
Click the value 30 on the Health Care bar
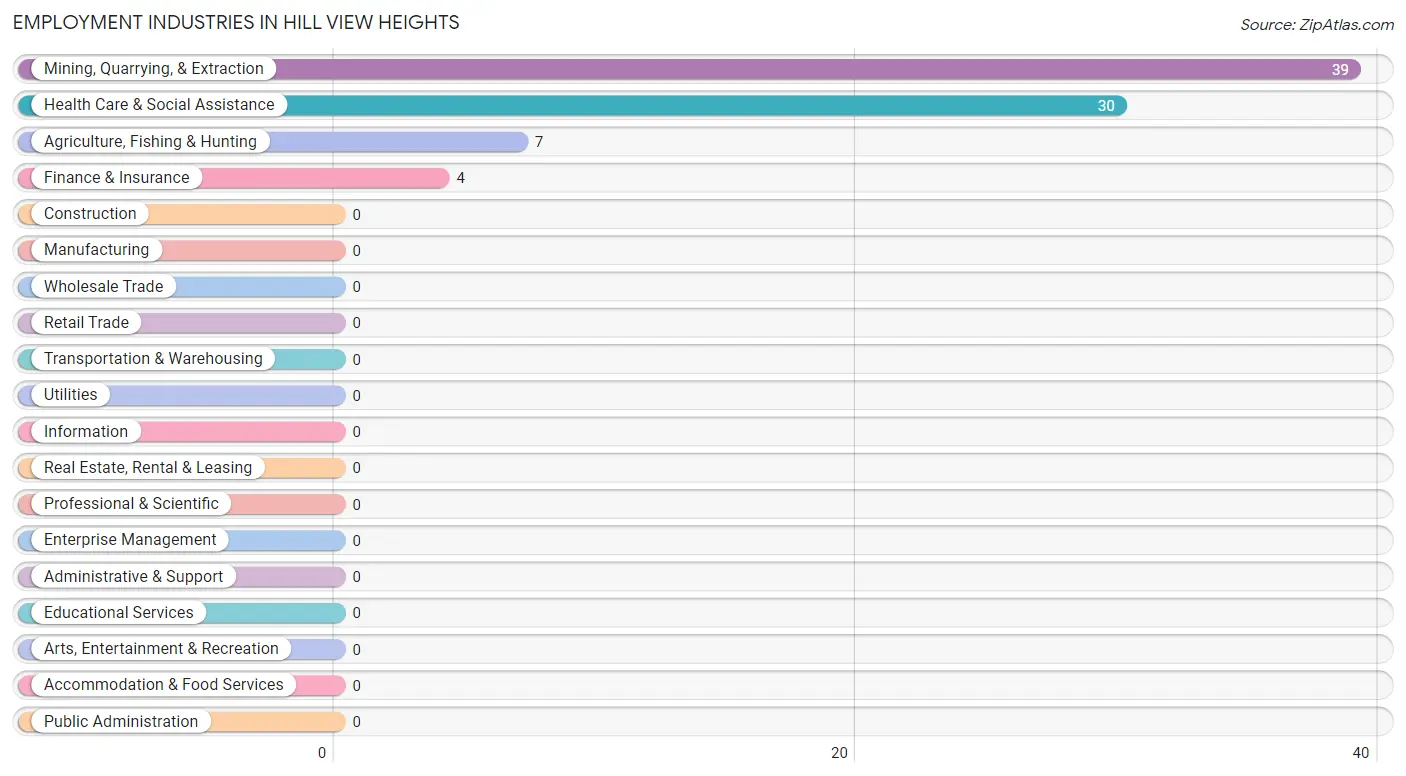[1106, 106]
